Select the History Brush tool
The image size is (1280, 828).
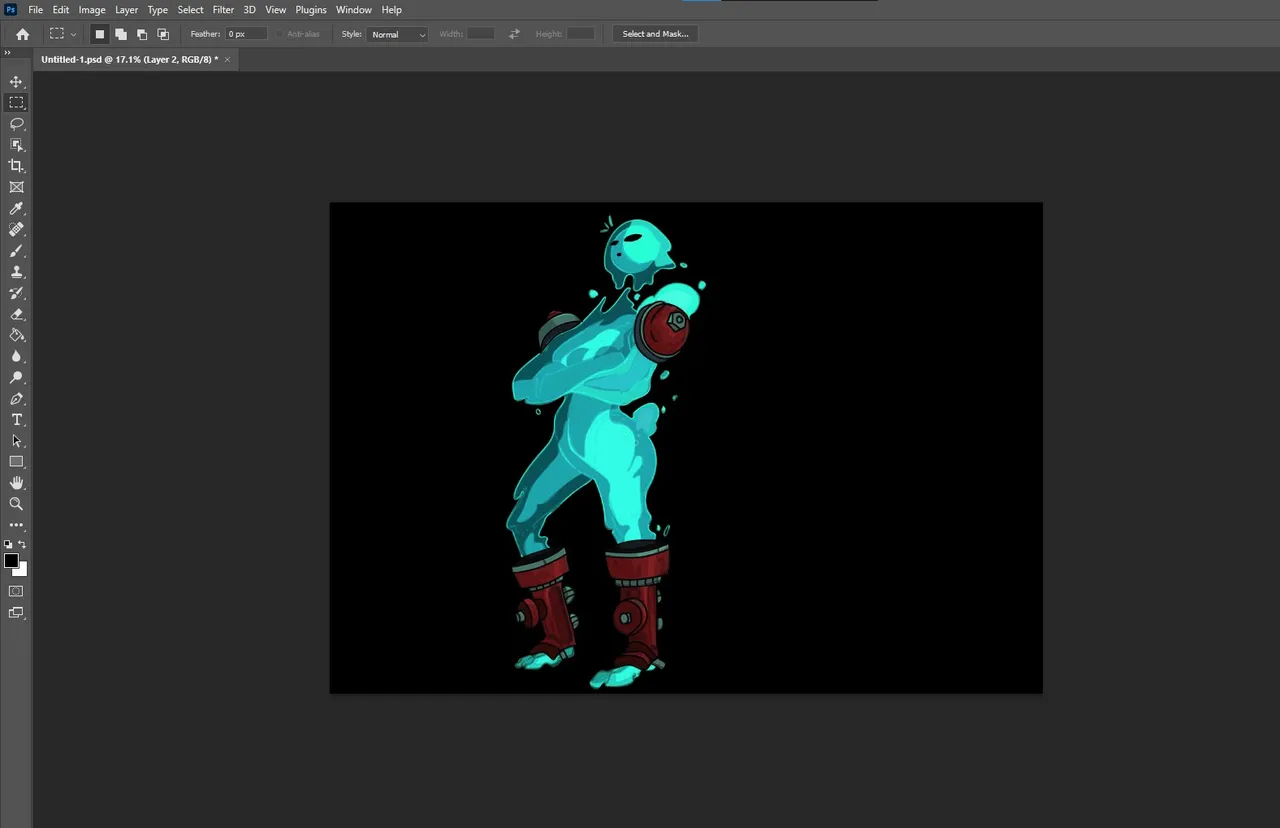tap(16, 293)
